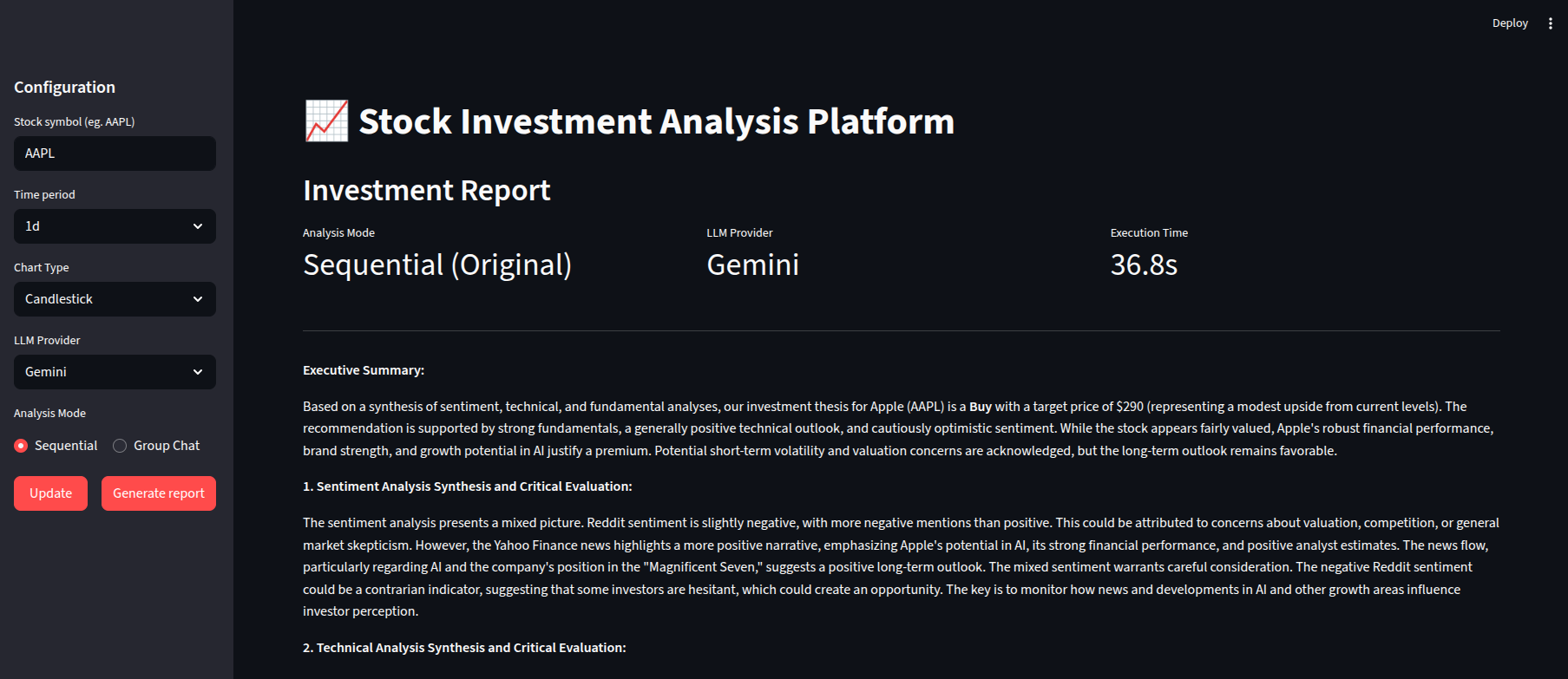The image size is (1568, 679).
Task: Open the Time period dropdown
Action: pos(115,226)
